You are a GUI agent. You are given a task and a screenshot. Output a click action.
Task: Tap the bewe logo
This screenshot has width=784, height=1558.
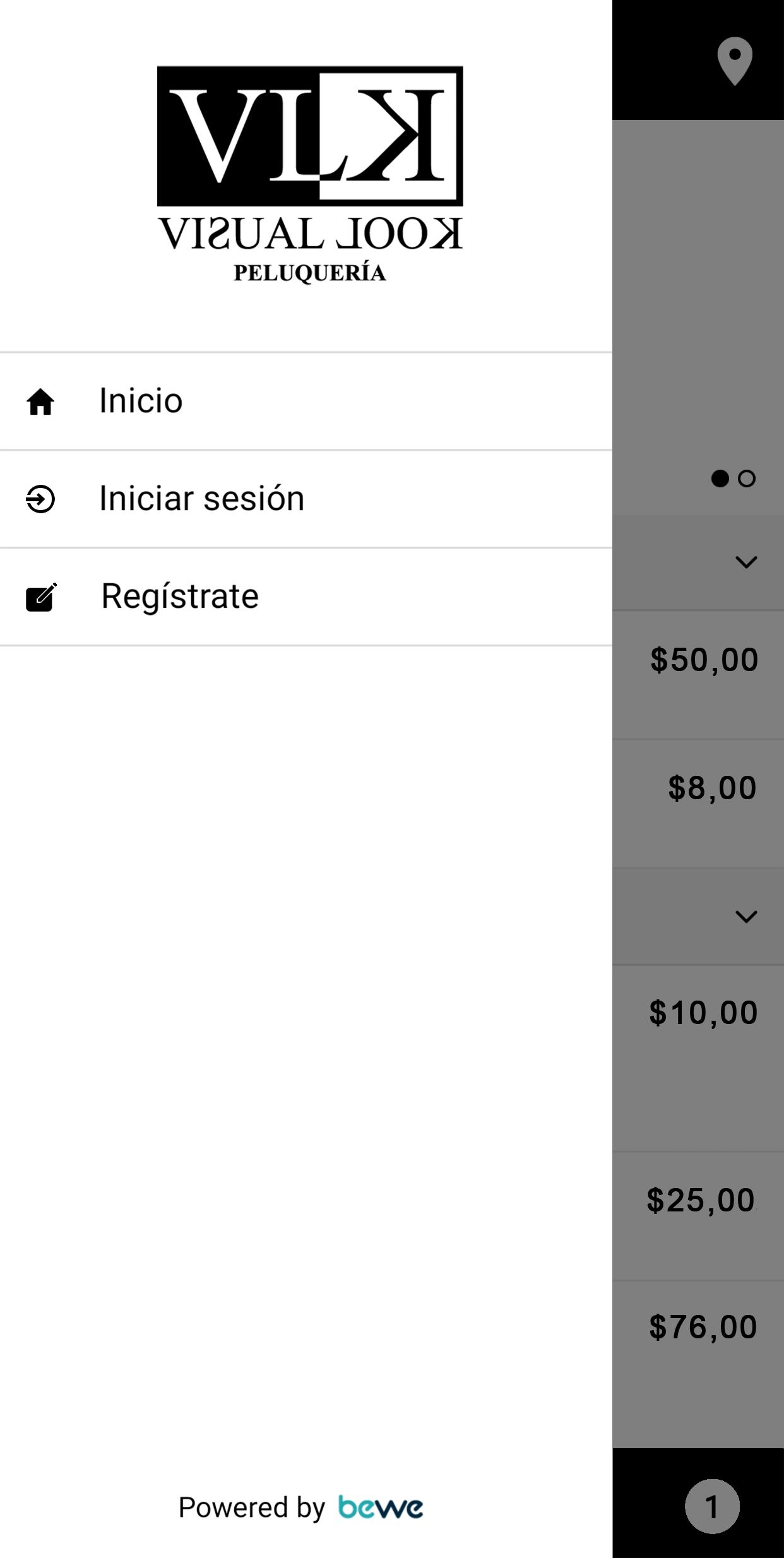[x=381, y=1507]
